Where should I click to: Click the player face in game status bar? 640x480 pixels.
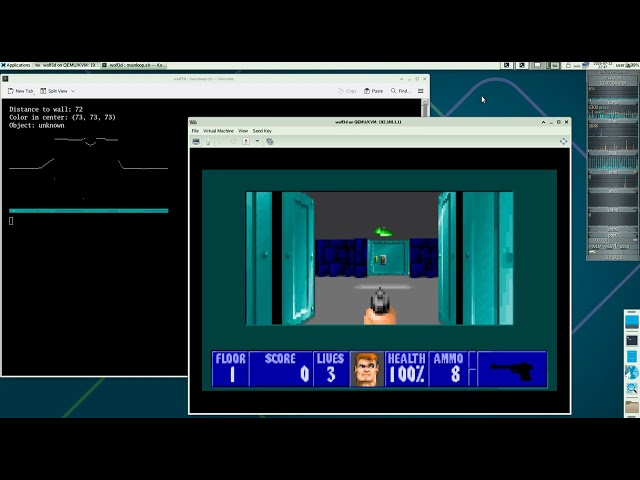click(367, 369)
